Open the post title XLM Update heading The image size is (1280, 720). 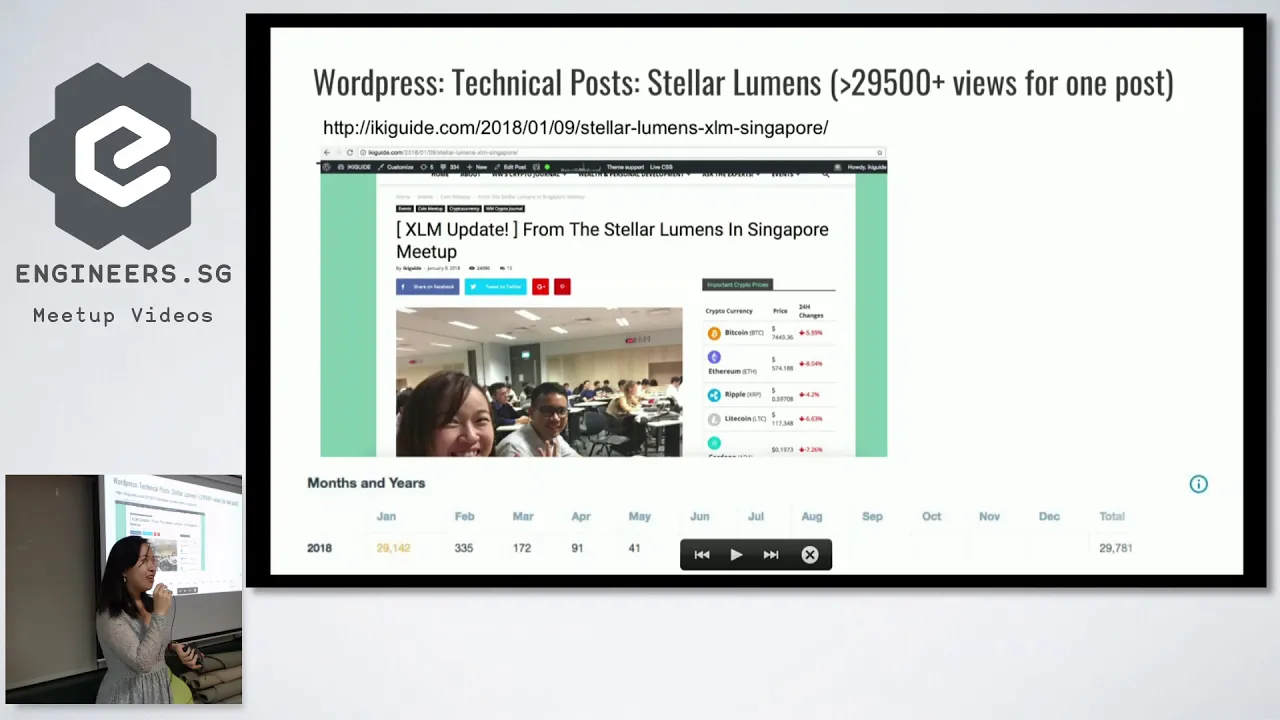click(612, 240)
